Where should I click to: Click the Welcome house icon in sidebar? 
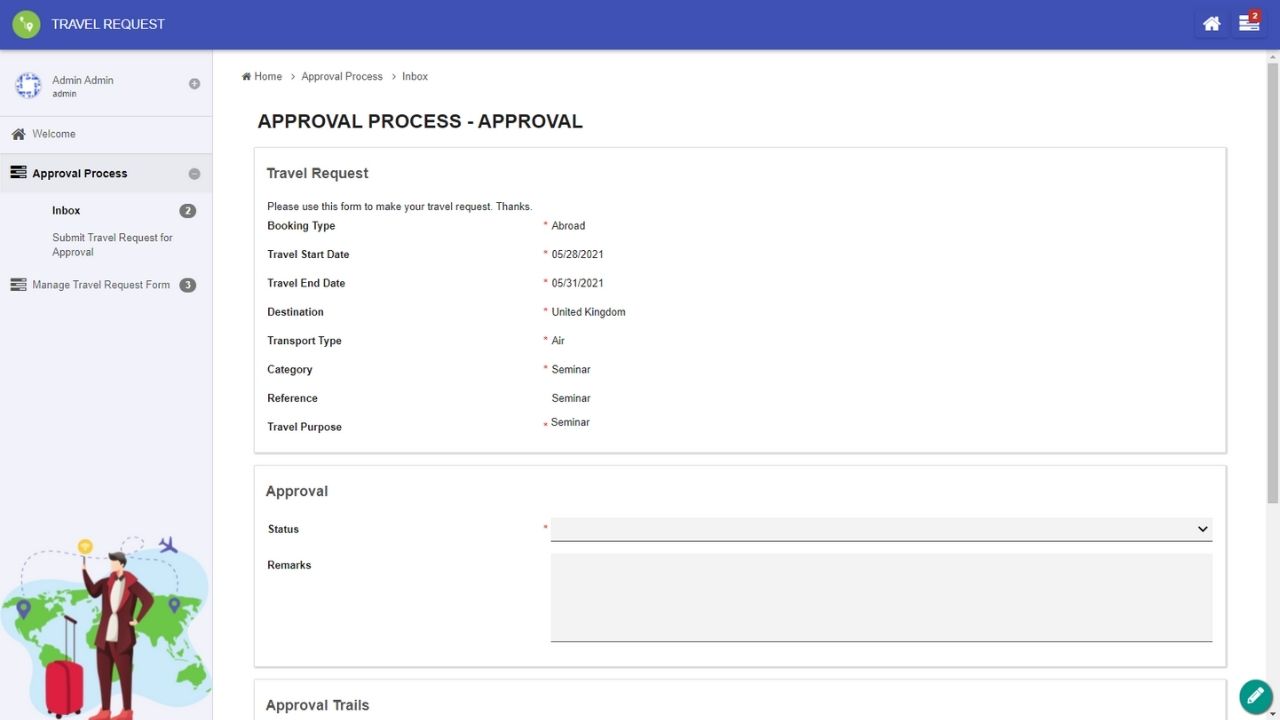[x=18, y=134]
